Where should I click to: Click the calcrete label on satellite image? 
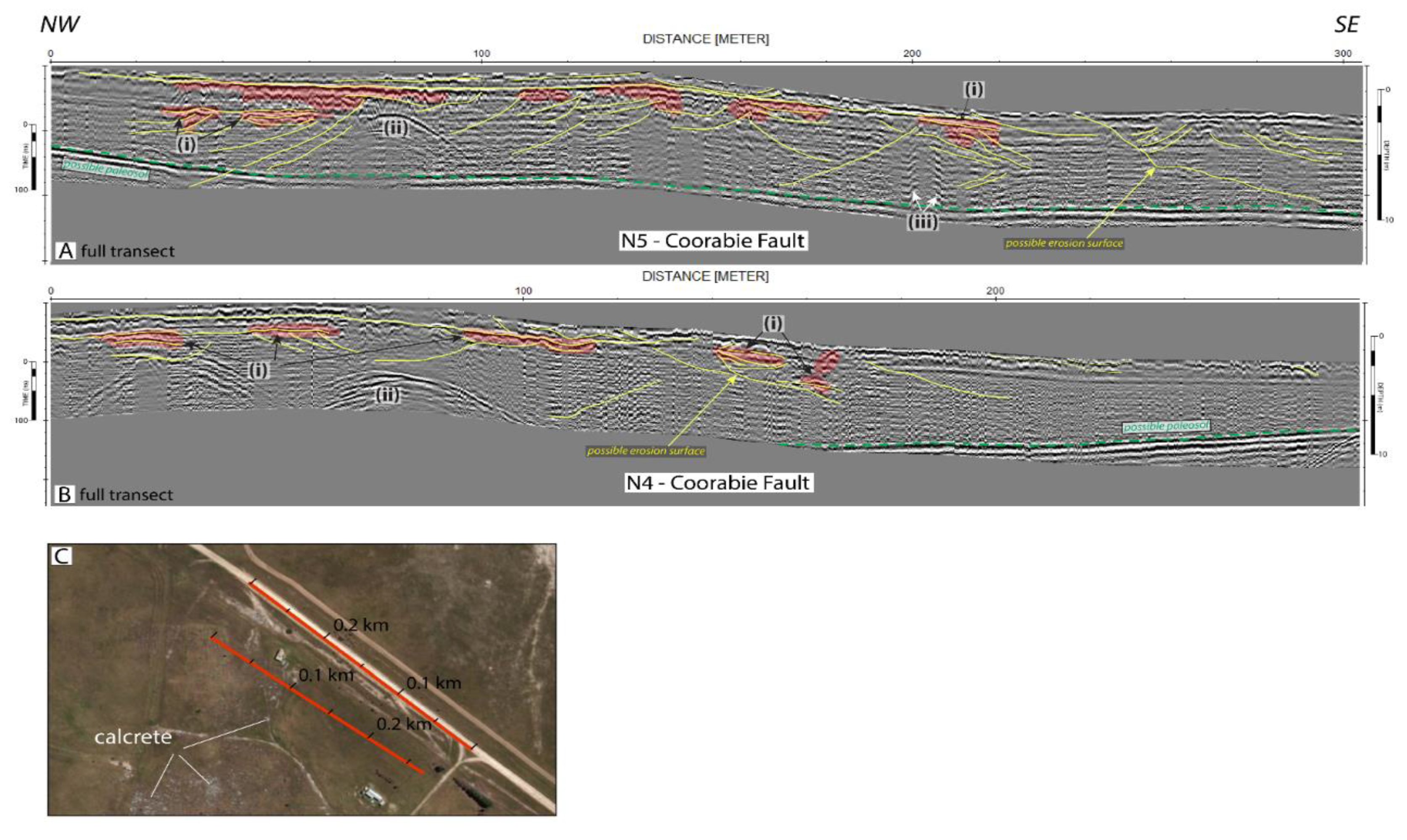click(133, 737)
